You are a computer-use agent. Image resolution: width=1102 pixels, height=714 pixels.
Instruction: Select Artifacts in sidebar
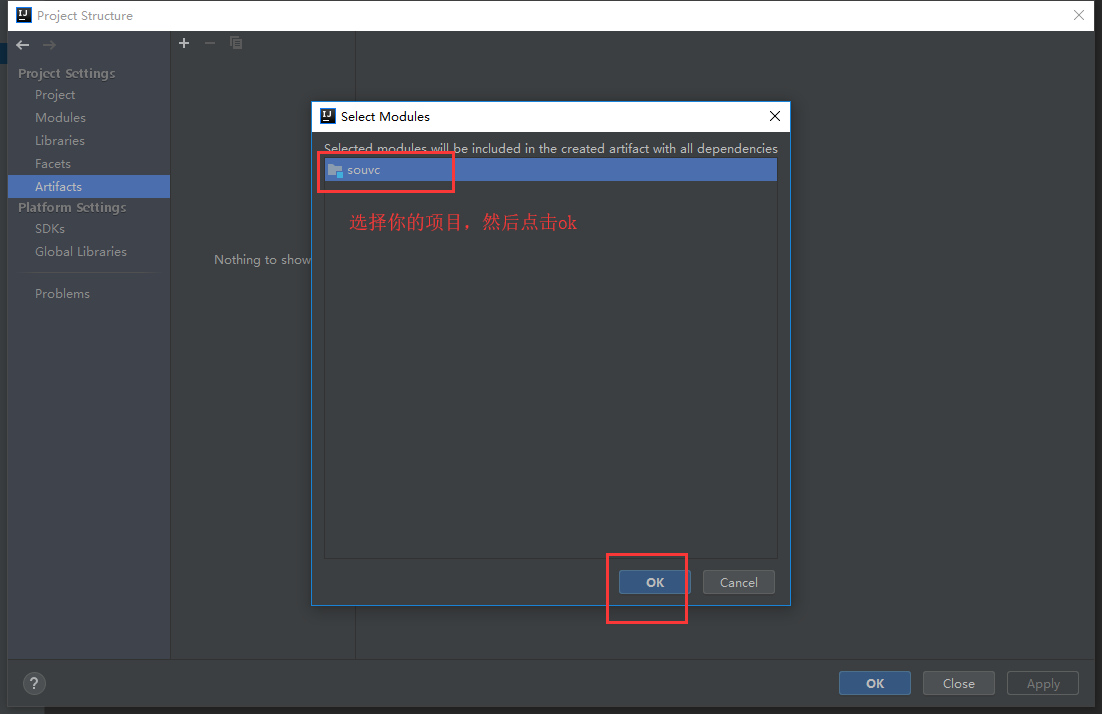(89, 186)
